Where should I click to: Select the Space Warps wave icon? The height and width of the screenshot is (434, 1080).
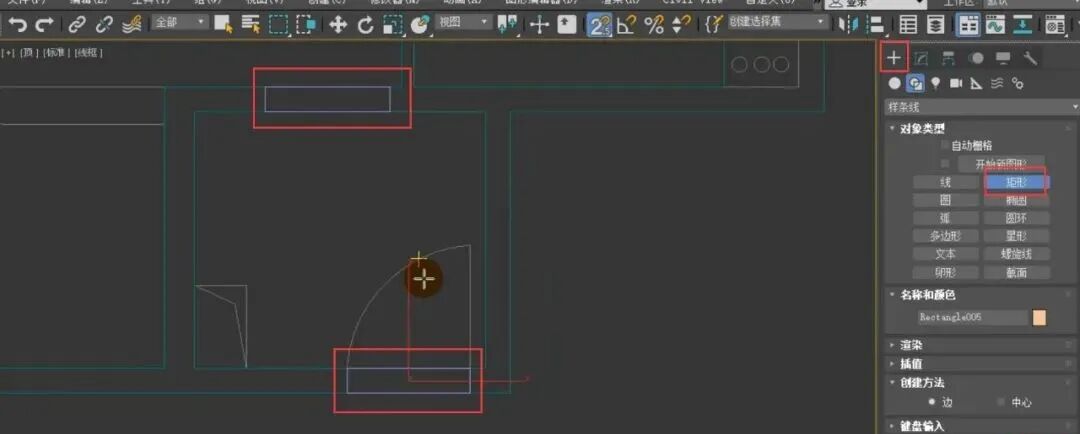coord(997,83)
